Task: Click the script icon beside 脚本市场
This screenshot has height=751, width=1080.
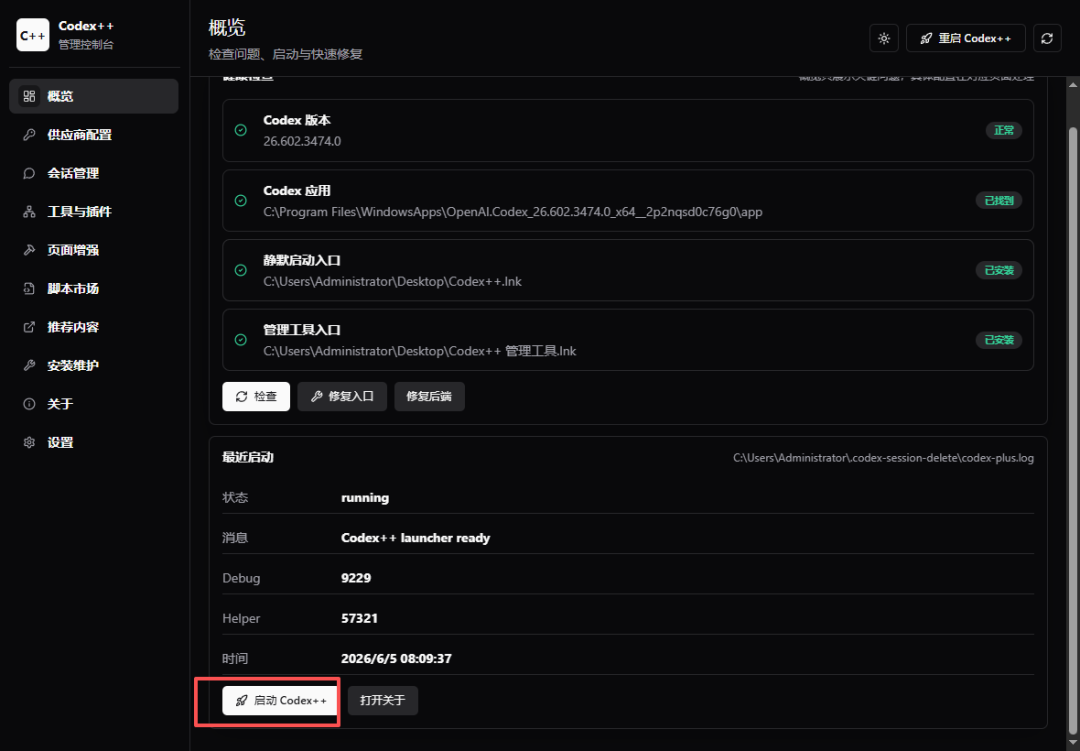Action: point(29,289)
